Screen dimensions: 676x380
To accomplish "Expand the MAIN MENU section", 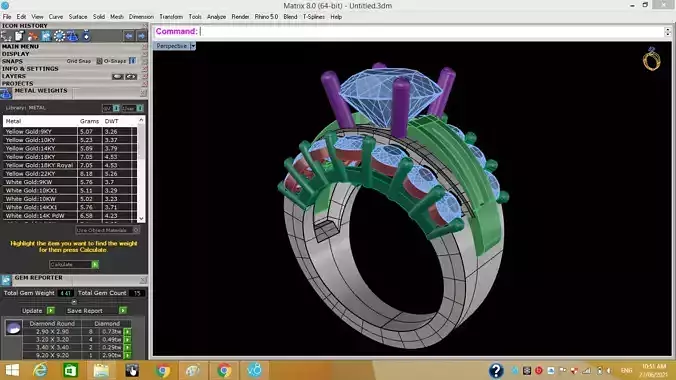I will coord(20,46).
